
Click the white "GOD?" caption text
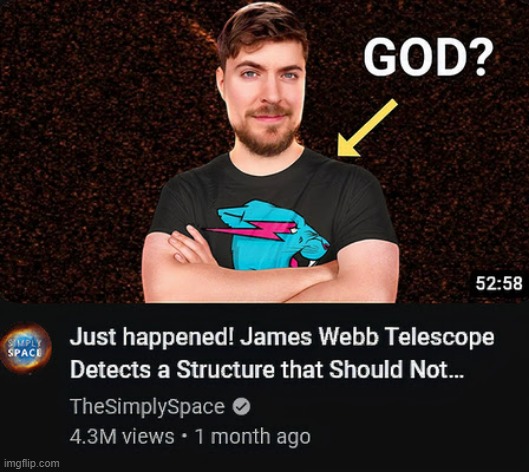click(x=428, y=59)
